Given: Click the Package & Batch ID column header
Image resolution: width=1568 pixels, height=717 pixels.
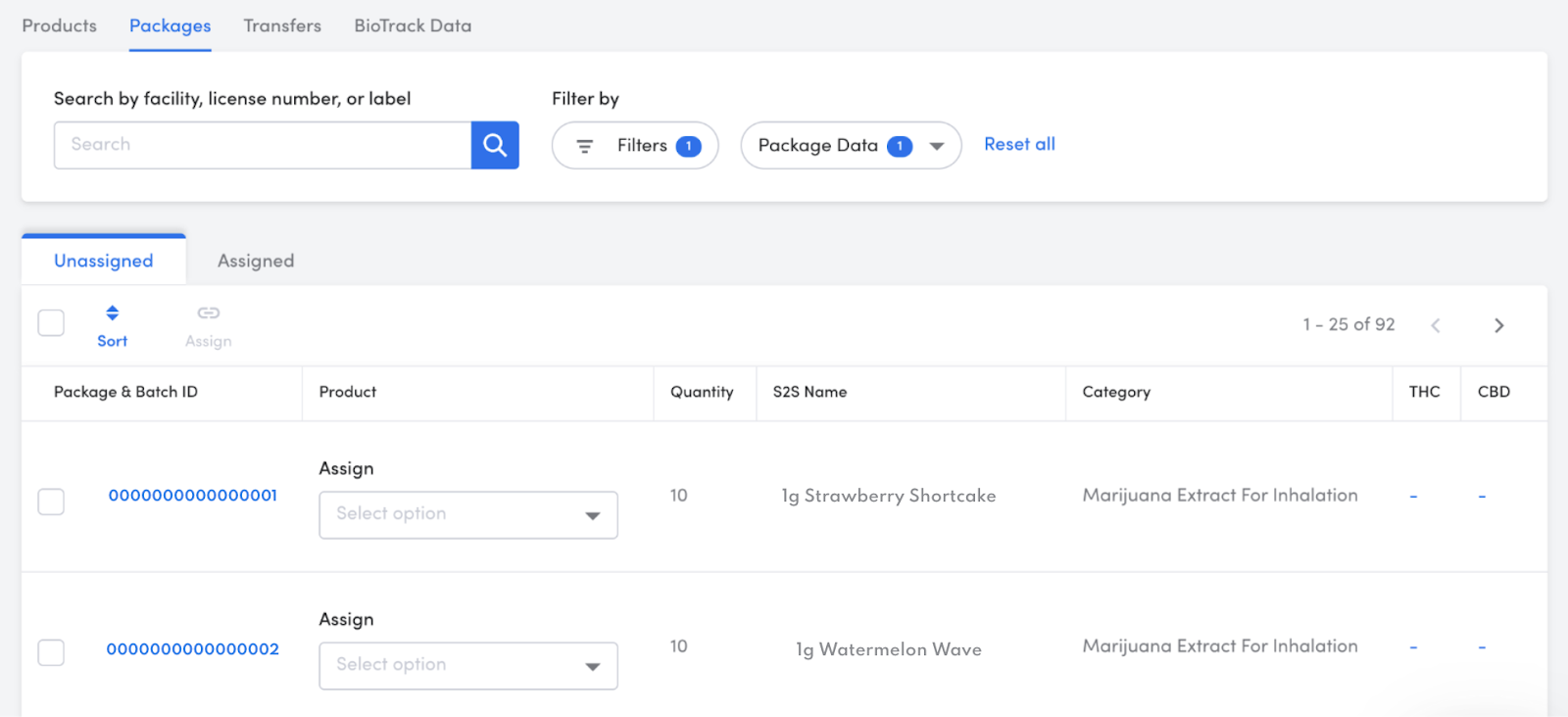Looking at the screenshot, I should [x=125, y=392].
